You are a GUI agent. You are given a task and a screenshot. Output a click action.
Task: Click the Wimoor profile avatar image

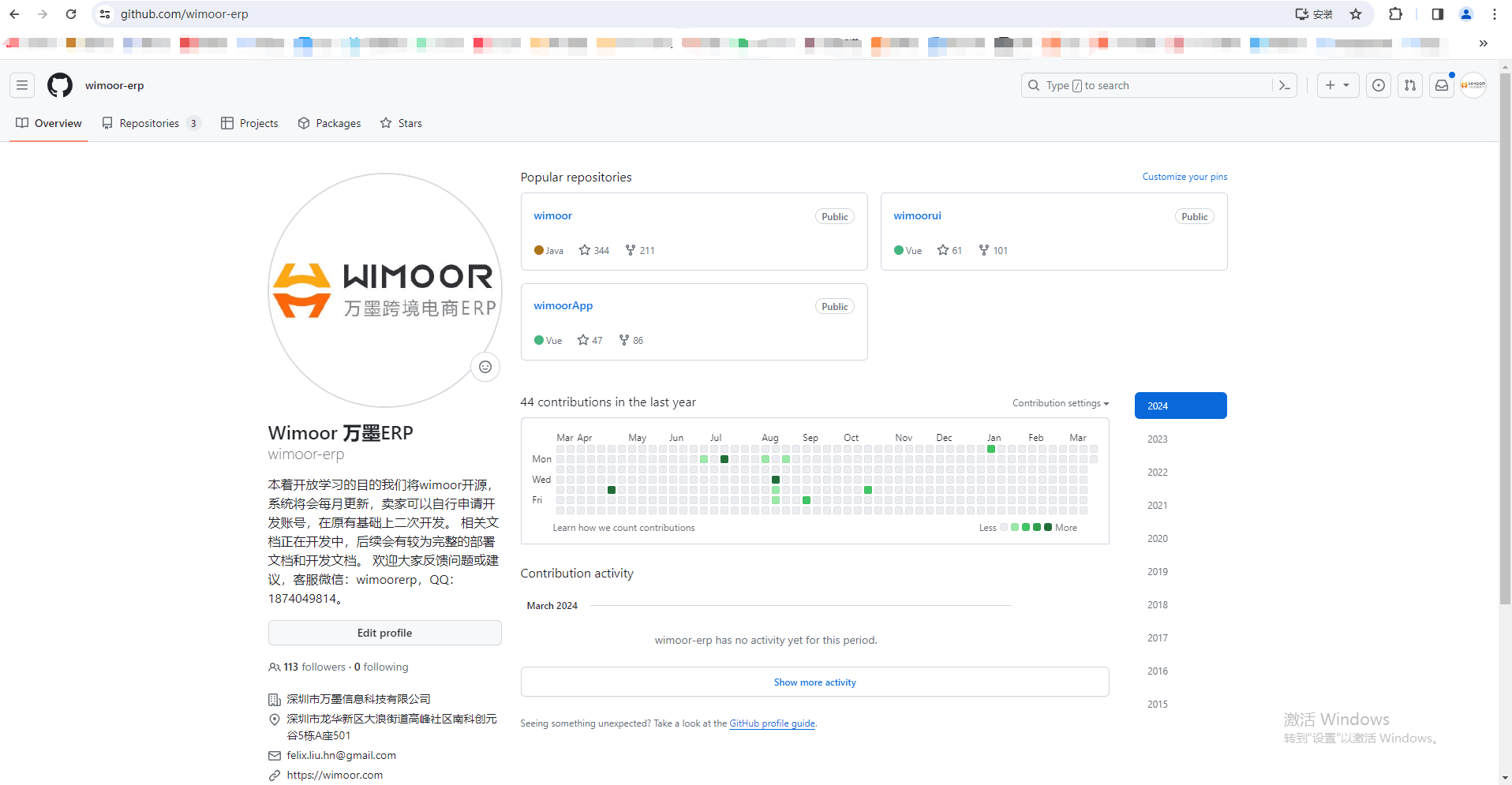[x=385, y=290]
